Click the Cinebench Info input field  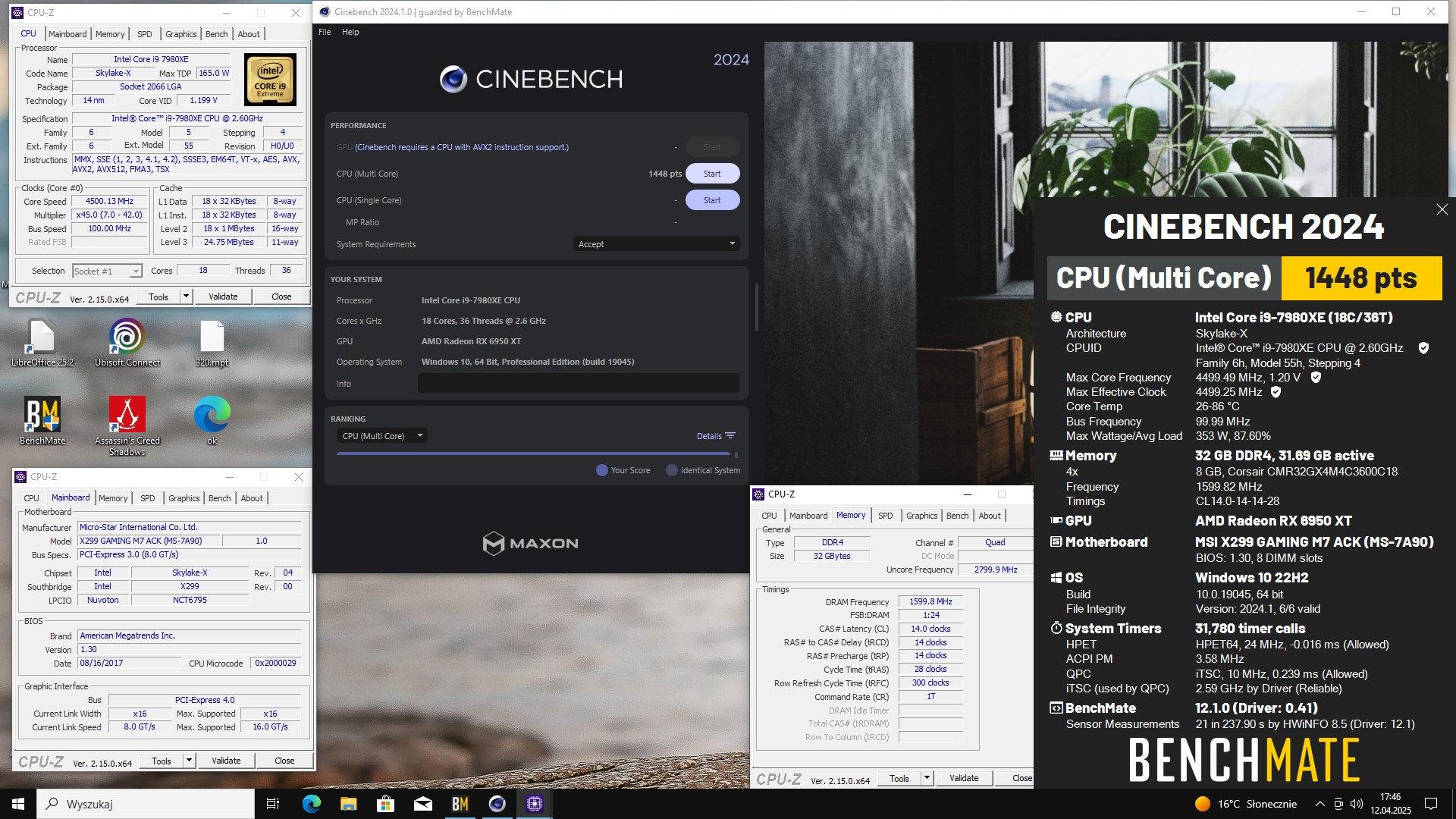click(x=579, y=384)
